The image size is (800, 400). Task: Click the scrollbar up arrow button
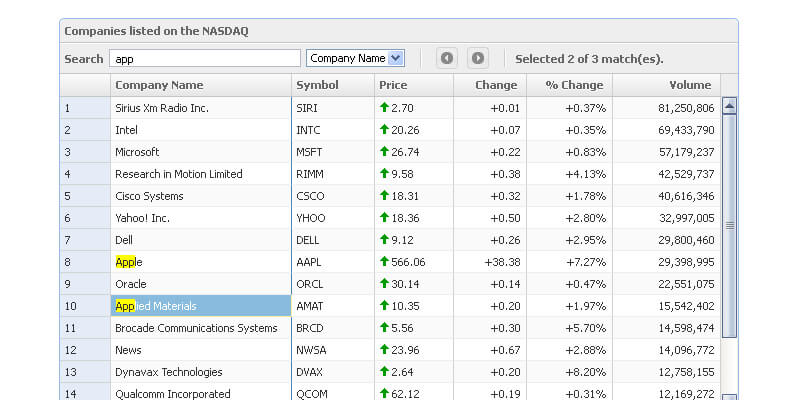coord(729,106)
